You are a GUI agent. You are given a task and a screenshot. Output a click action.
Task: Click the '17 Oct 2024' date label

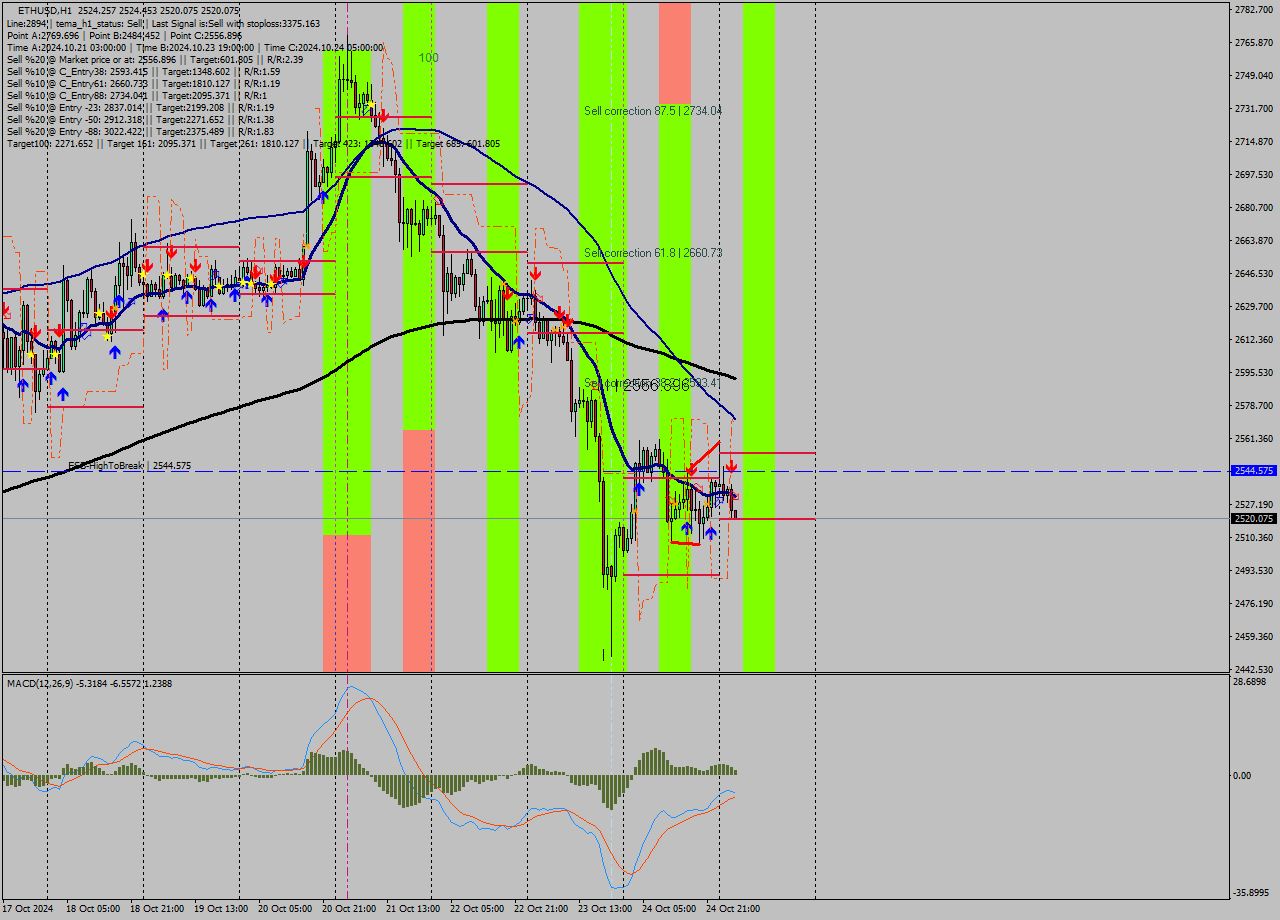pos(29,909)
